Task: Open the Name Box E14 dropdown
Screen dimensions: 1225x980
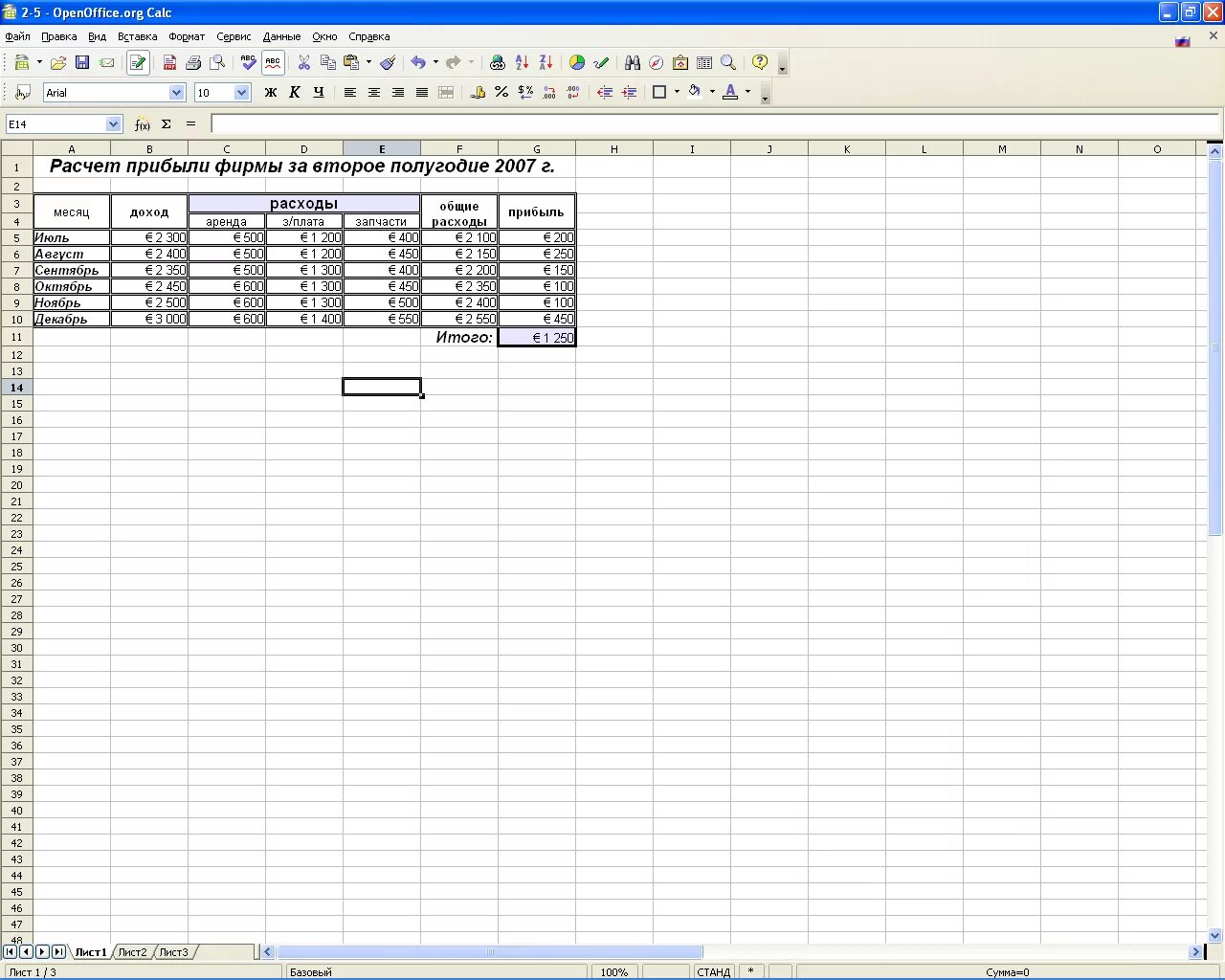Action: point(114,124)
